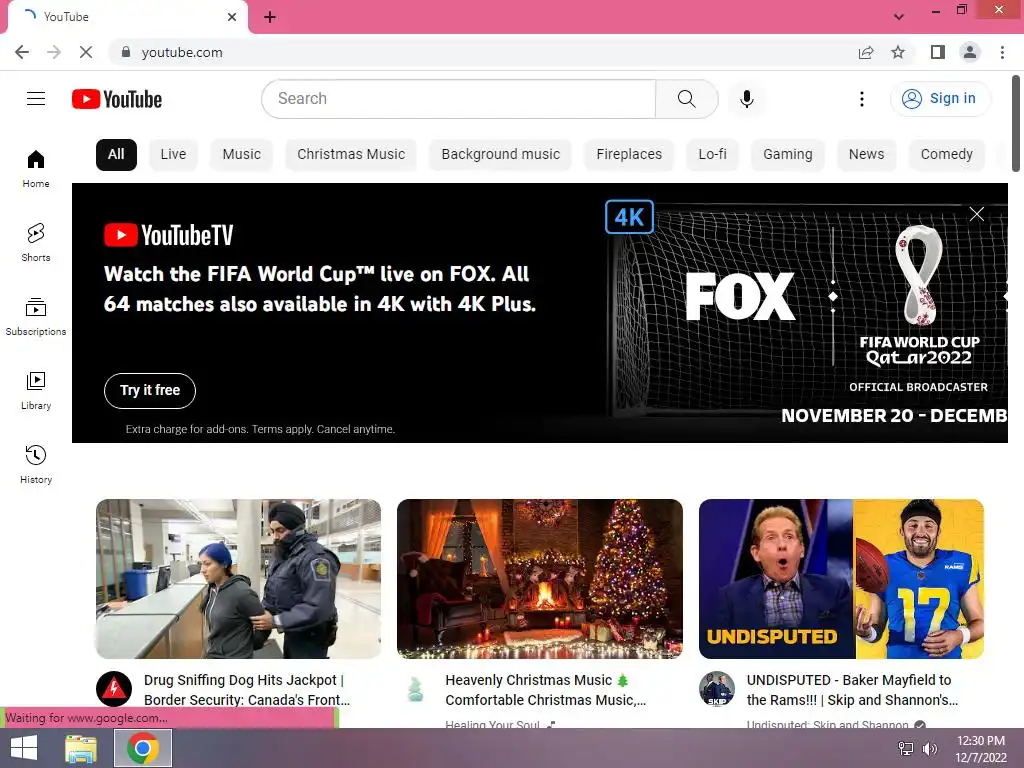Open the Windows Start menu
Screen dimensions: 1024x768
[24, 748]
